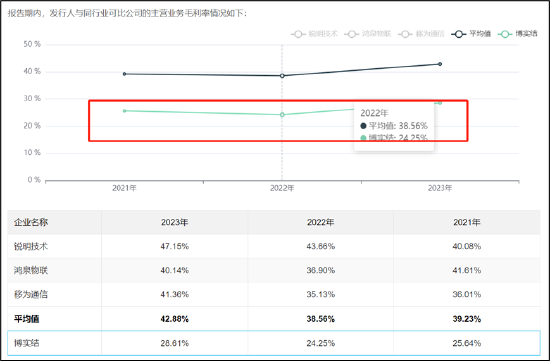The height and width of the screenshot is (361, 550).
Task: Click the 10 % y-axis label
Action: [32, 153]
